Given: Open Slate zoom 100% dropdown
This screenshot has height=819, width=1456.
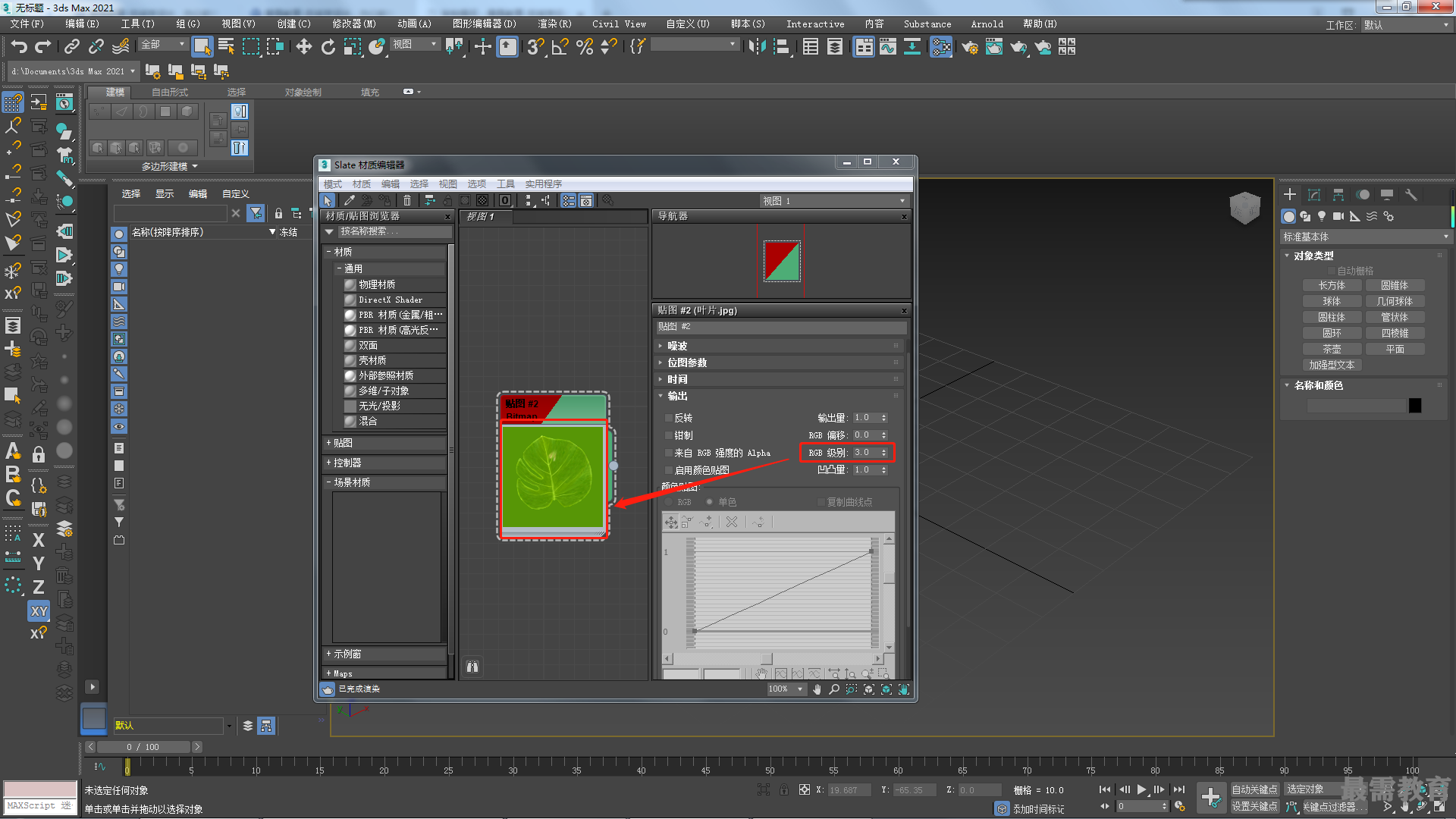Looking at the screenshot, I should (786, 689).
